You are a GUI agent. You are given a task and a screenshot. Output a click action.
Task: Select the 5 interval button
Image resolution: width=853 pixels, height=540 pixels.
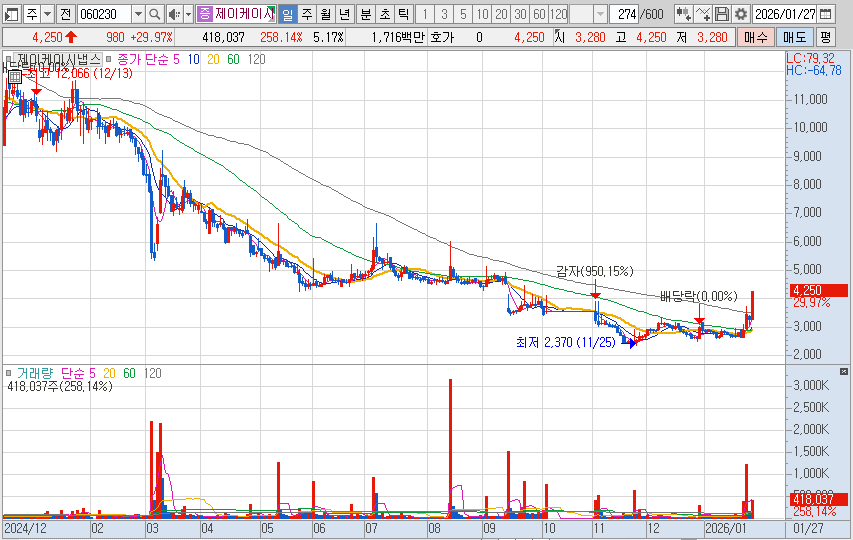point(463,14)
